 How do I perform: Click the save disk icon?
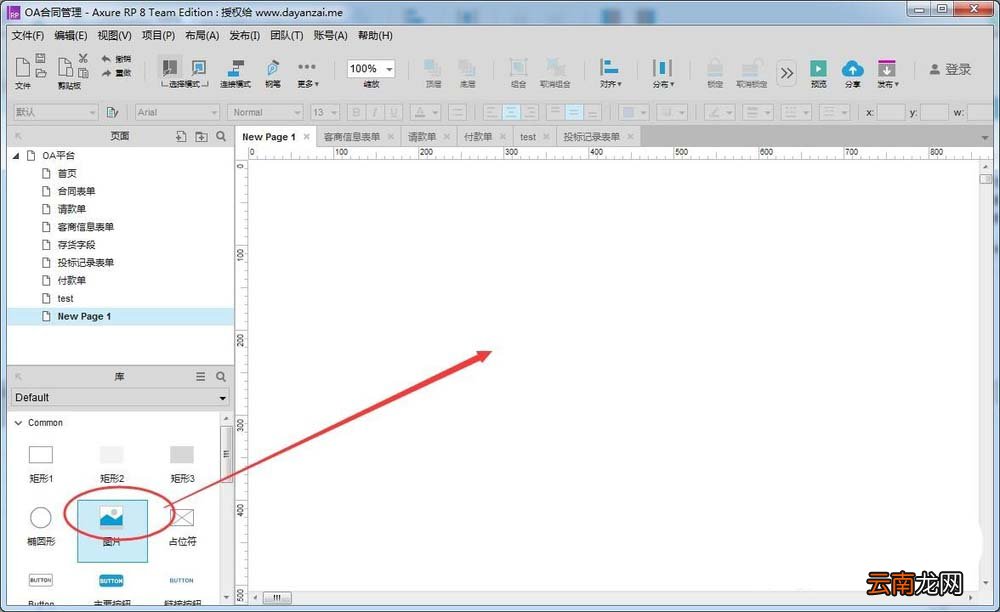coord(40,58)
